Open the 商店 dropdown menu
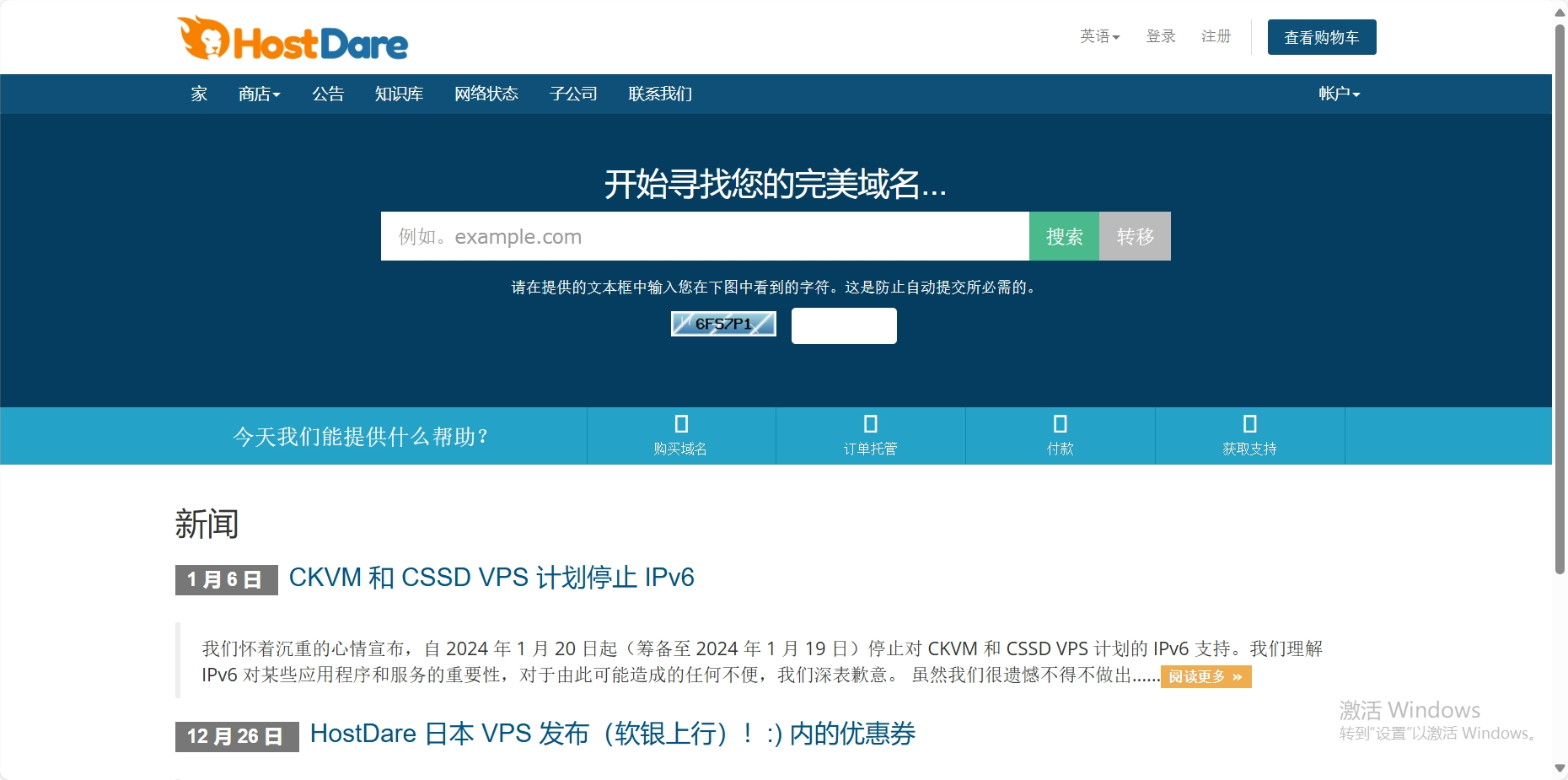This screenshot has width=1568, height=780. point(259,94)
